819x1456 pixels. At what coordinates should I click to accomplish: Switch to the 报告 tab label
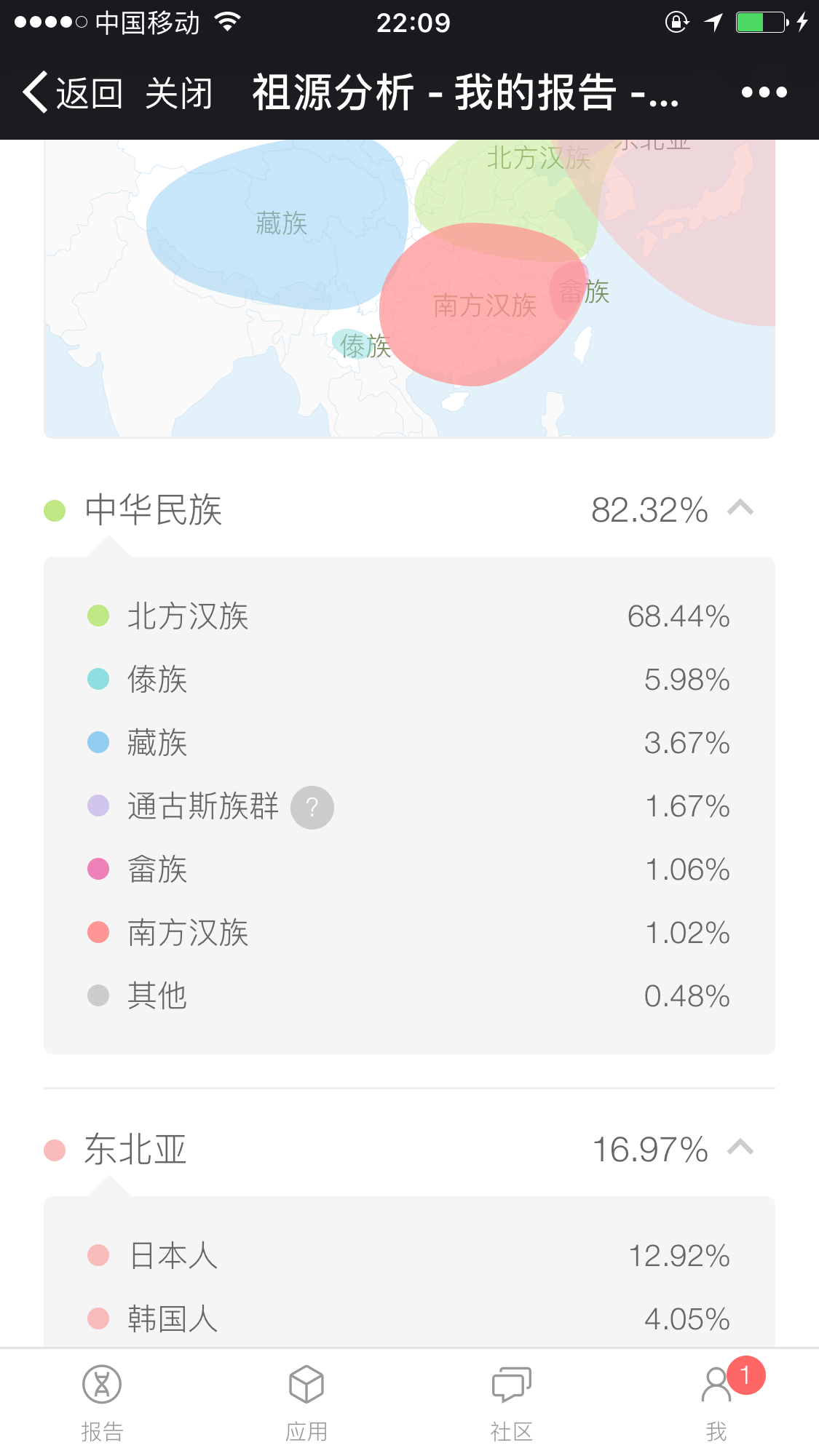(x=102, y=1431)
